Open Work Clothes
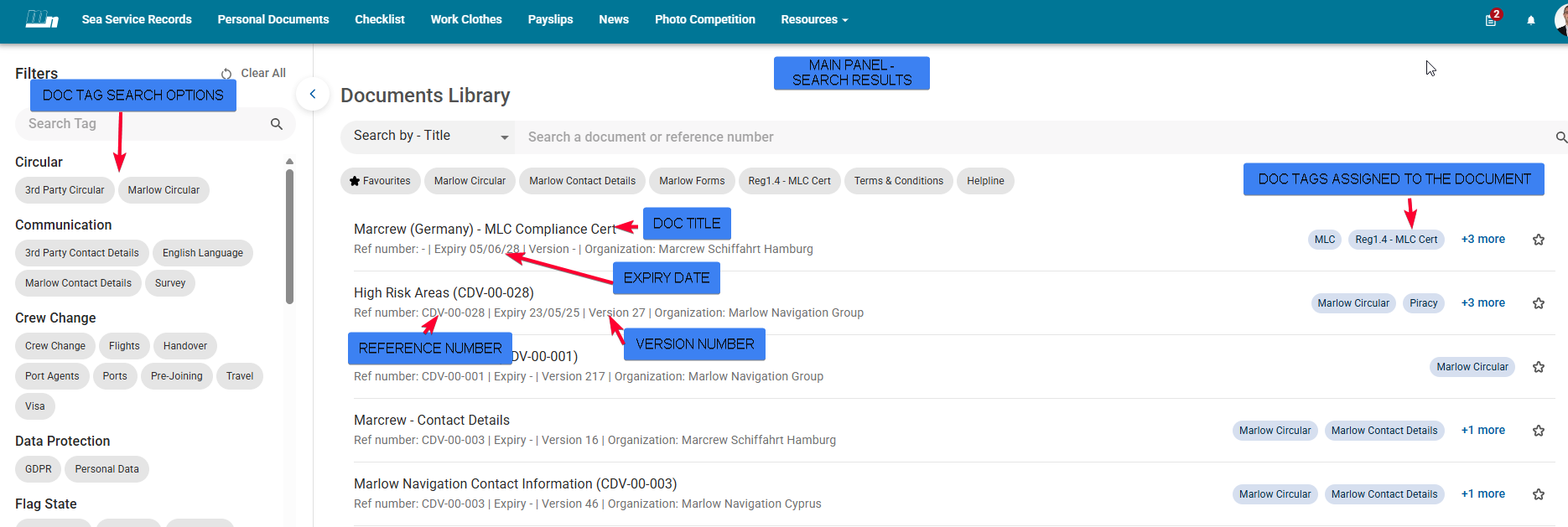Image resolution: width=1568 pixels, height=527 pixels. click(x=466, y=19)
